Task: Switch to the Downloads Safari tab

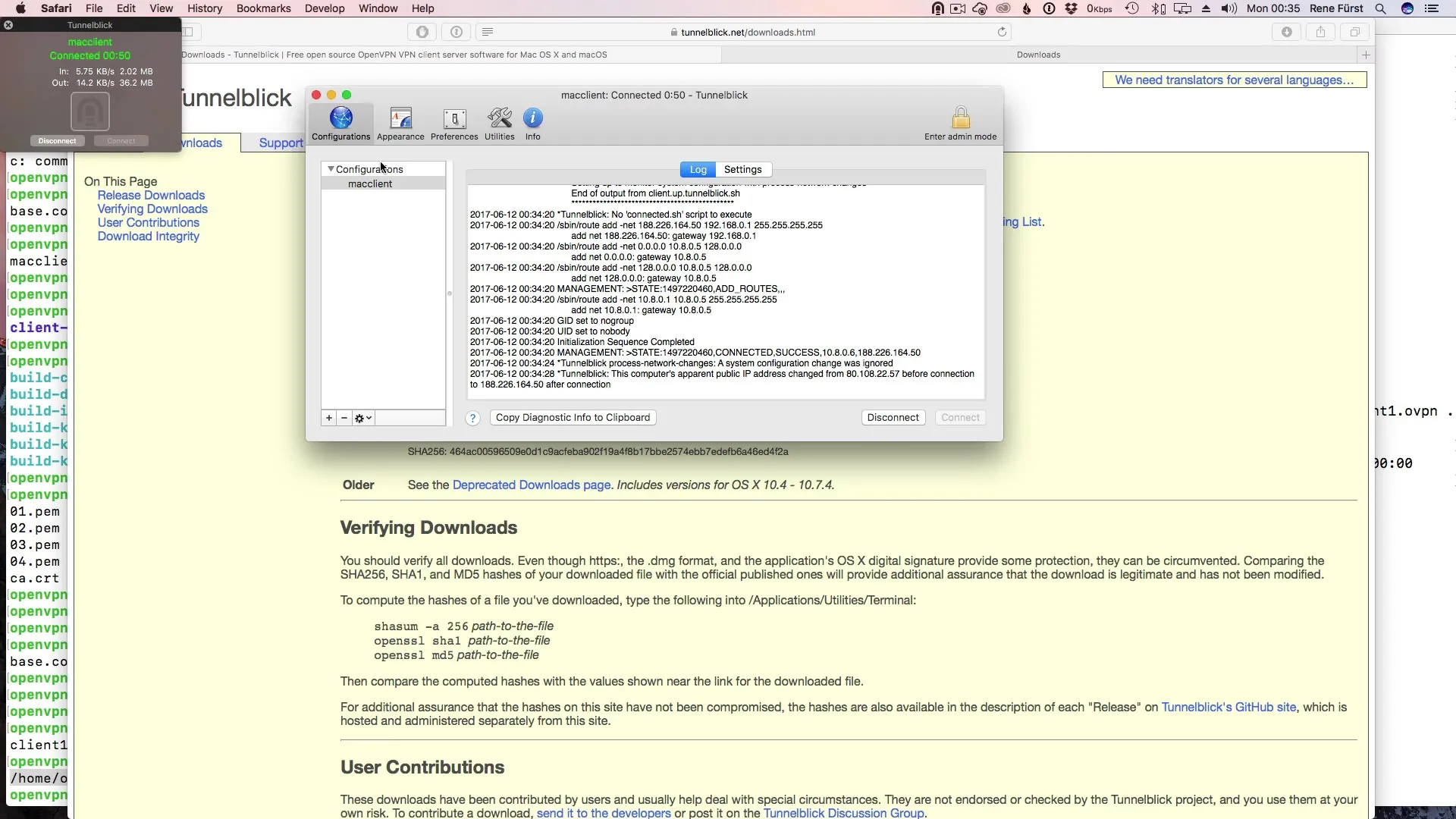Action: click(x=1038, y=55)
